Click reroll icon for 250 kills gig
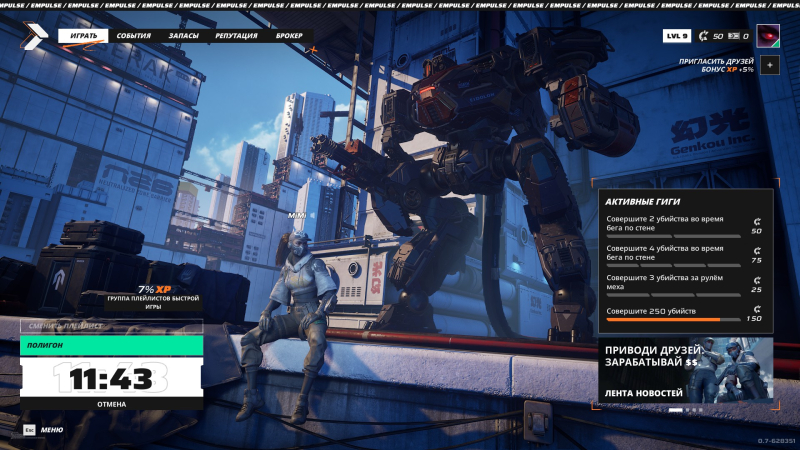Image resolution: width=800 pixels, height=450 pixels. coord(757,309)
